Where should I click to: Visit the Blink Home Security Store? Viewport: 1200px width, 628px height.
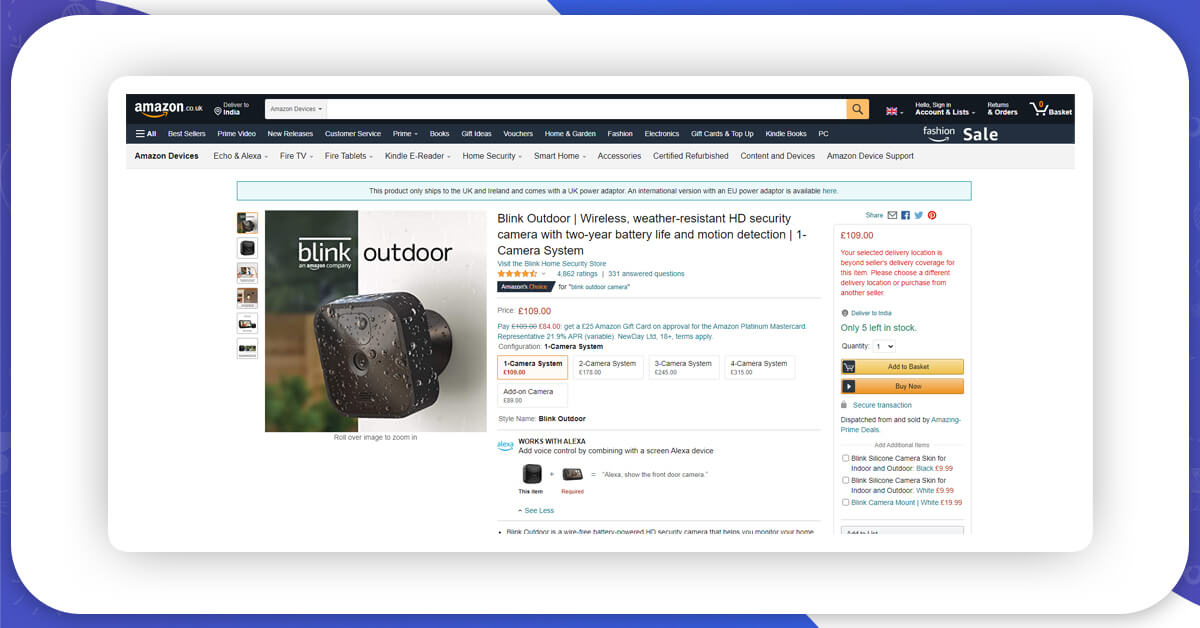coord(552,264)
